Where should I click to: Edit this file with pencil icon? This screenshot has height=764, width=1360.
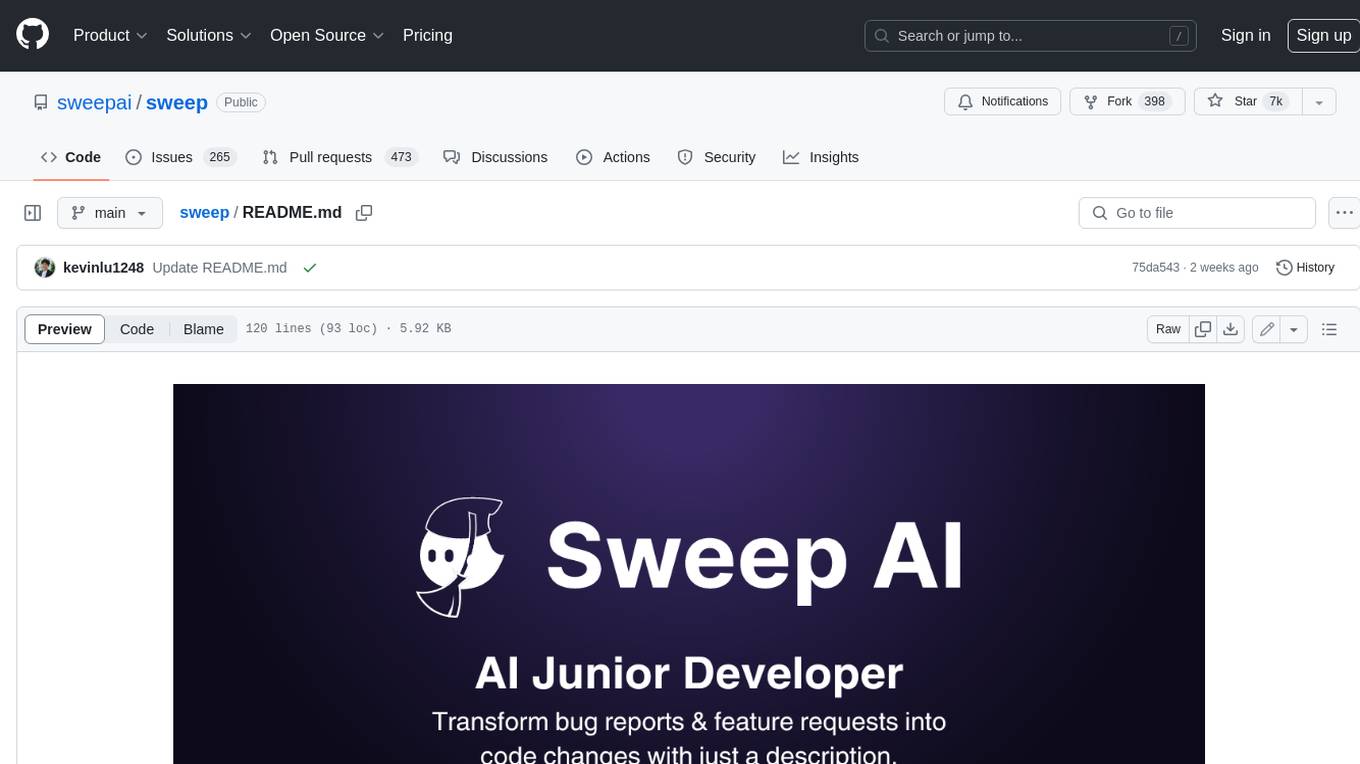1267,329
